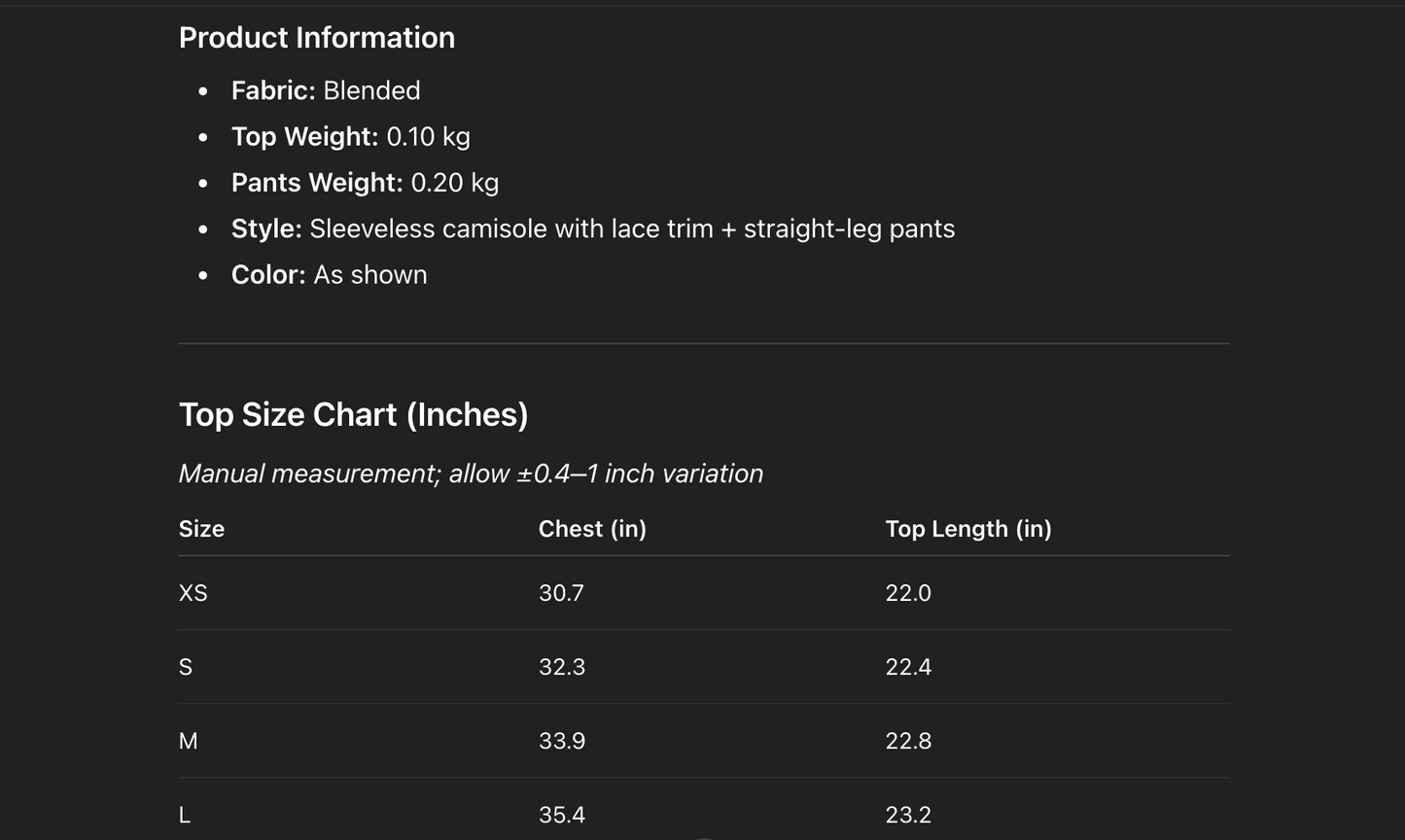The image size is (1405, 840).
Task: Click the Product Information heading
Action: tap(317, 38)
